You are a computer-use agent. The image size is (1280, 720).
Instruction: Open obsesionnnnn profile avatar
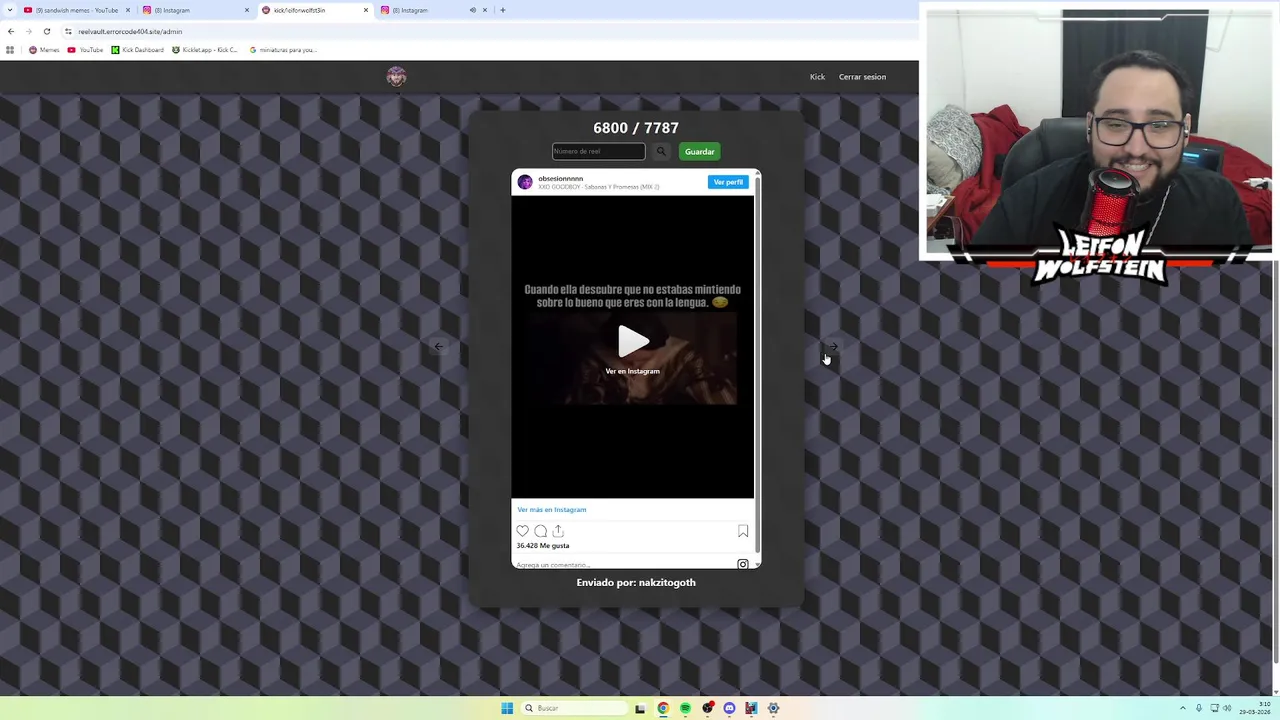525,182
